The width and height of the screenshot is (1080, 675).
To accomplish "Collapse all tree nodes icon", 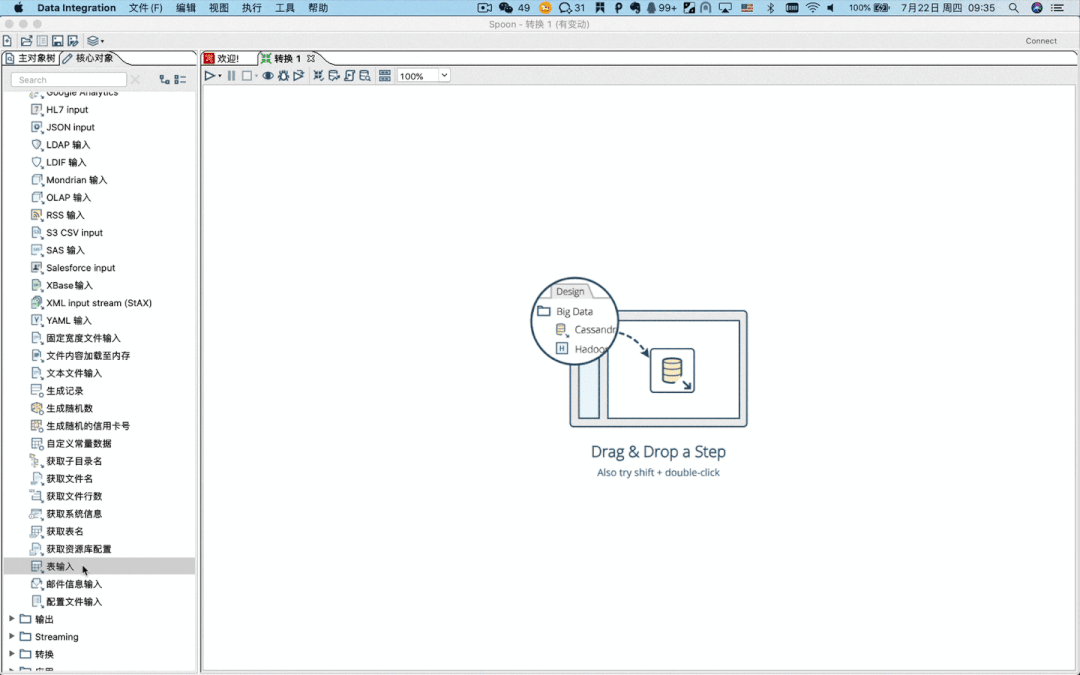I will [x=180, y=80].
